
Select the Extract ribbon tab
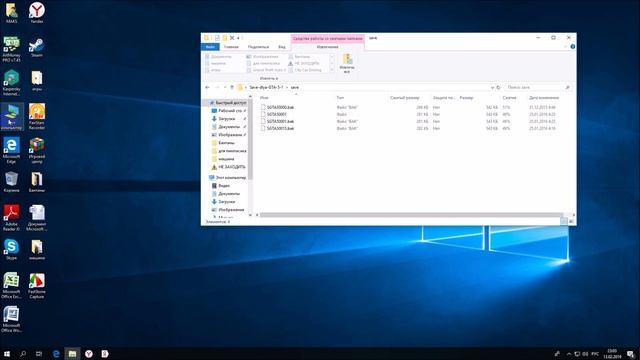coord(327,47)
